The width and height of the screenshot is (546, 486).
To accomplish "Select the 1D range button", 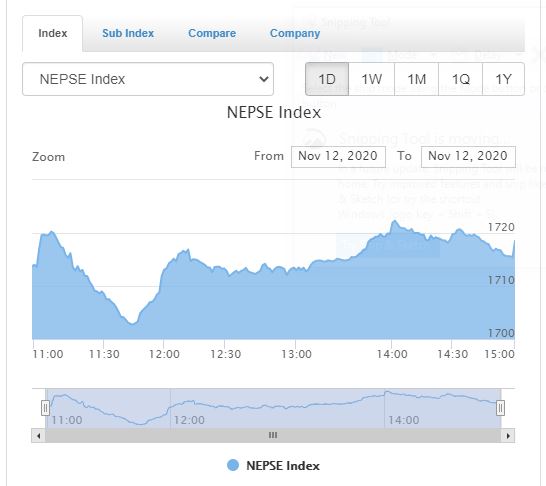I will (x=327, y=79).
